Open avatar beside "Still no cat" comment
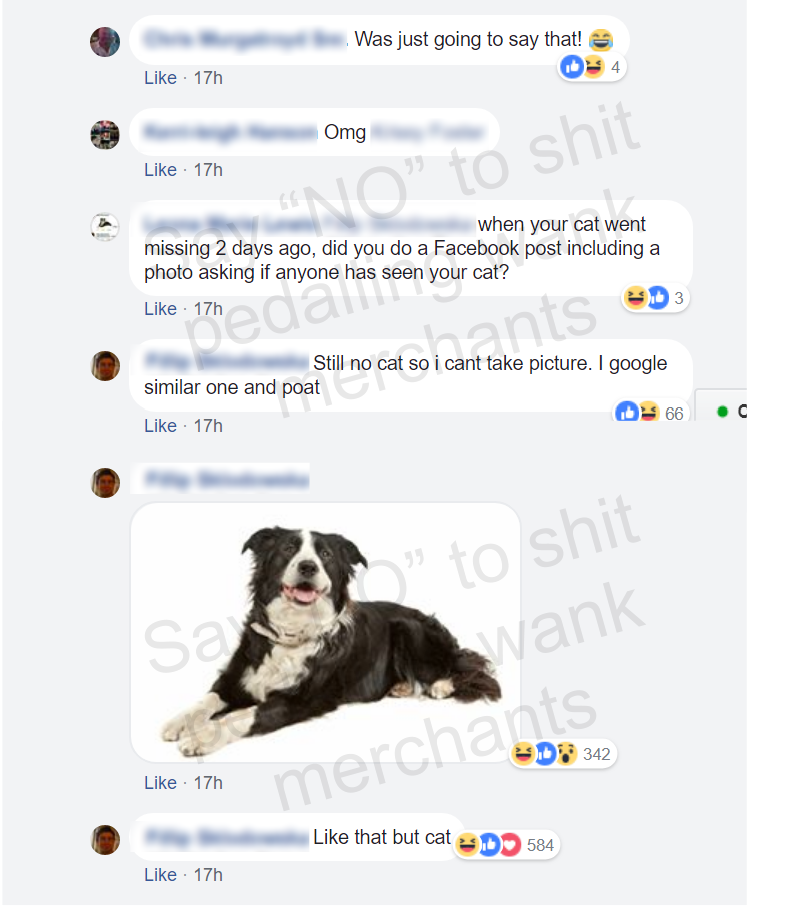800x921 pixels. click(x=105, y=366)
